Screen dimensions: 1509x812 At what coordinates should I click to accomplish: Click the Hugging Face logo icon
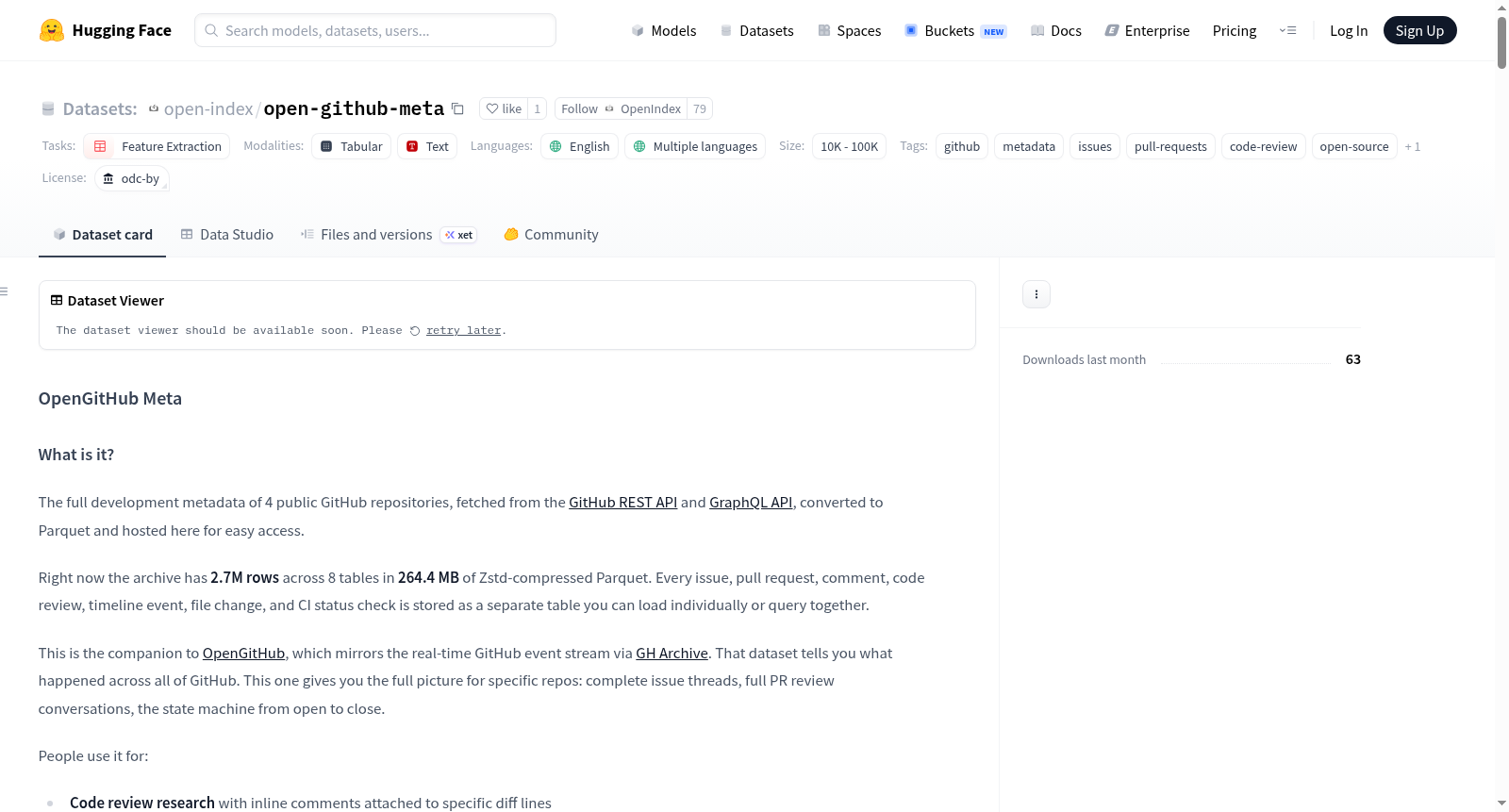click(x=52, y=30)
